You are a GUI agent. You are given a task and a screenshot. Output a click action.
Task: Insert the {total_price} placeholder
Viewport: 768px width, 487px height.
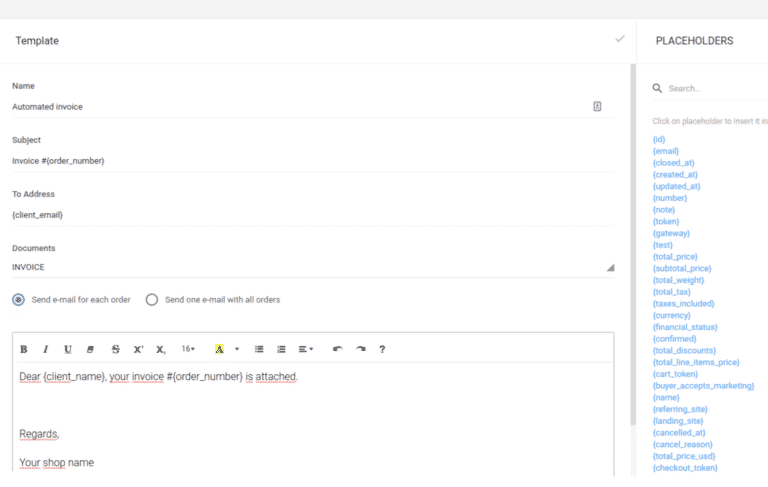675,257
